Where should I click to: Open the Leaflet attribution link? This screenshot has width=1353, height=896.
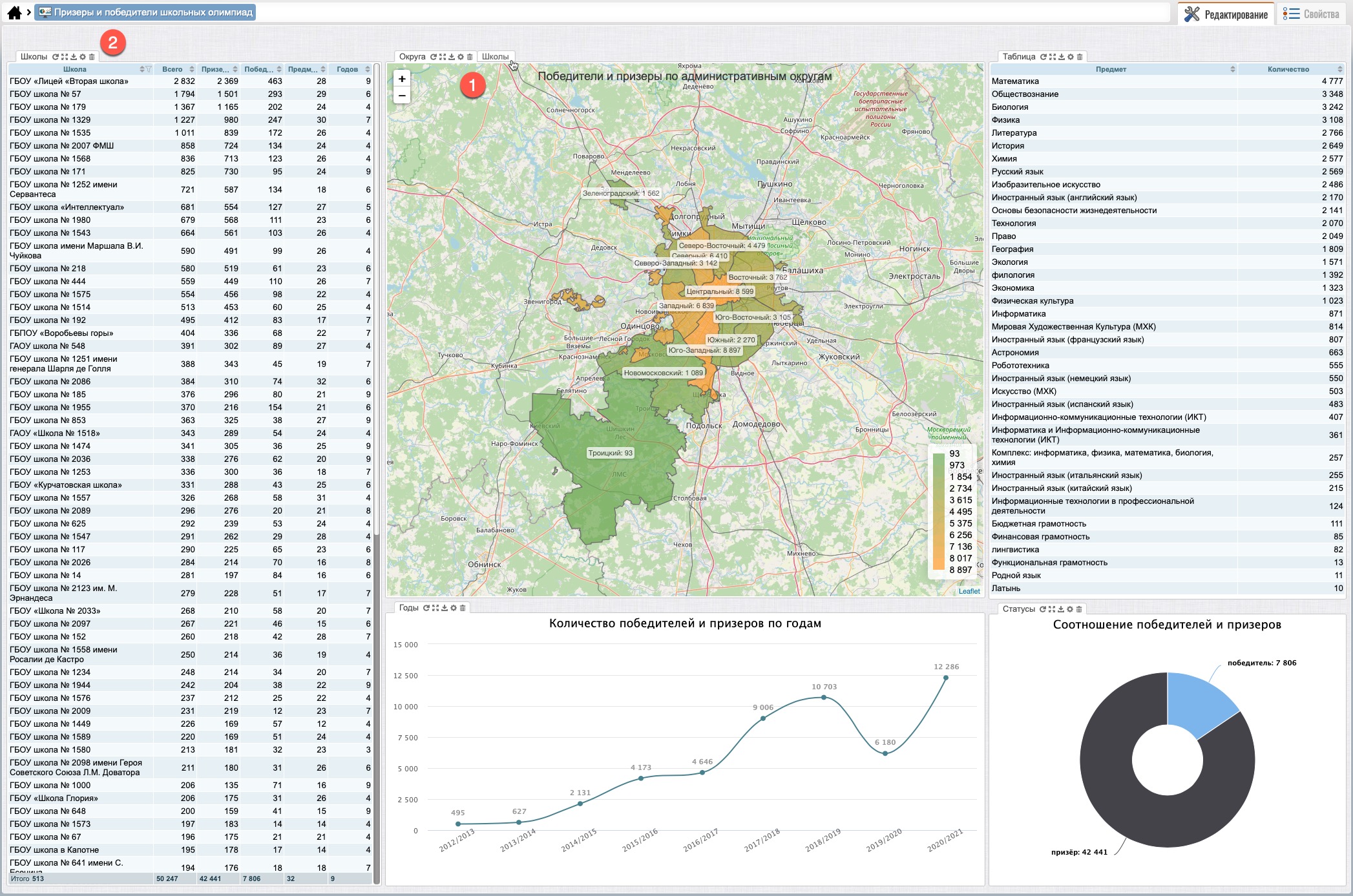tap(969, 591)
